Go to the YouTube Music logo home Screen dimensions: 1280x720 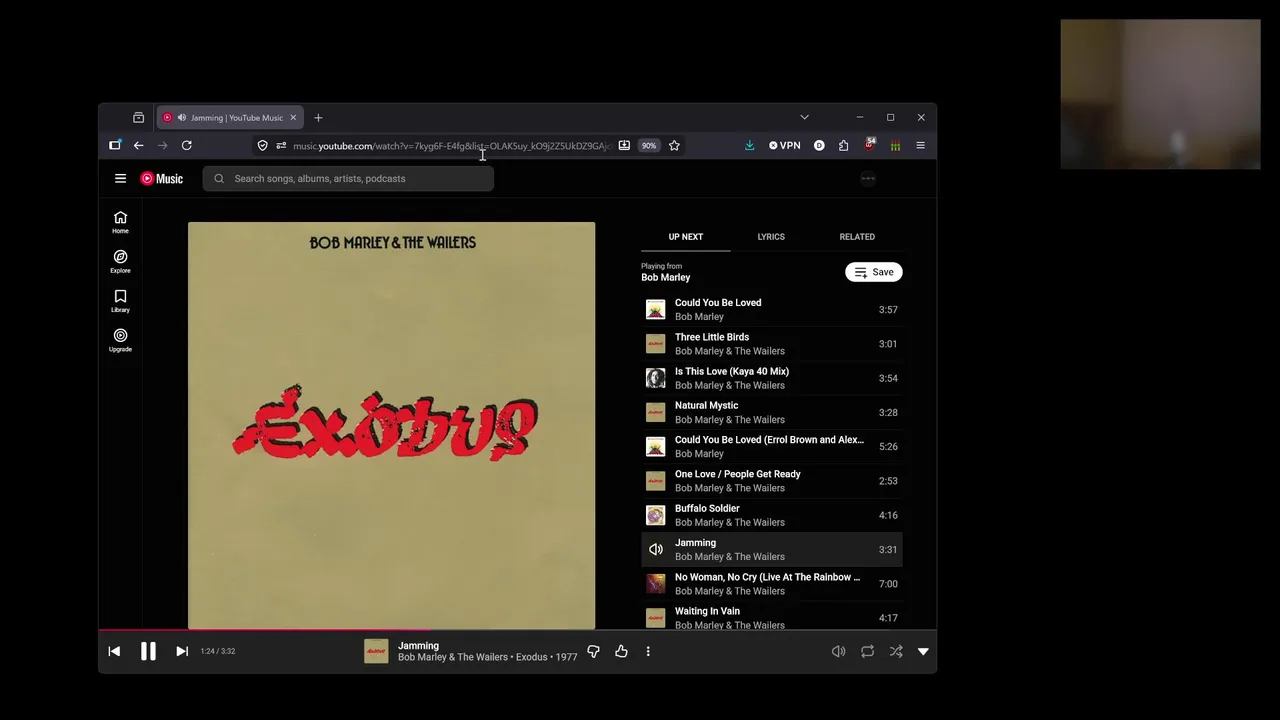[x=161, y=178]
